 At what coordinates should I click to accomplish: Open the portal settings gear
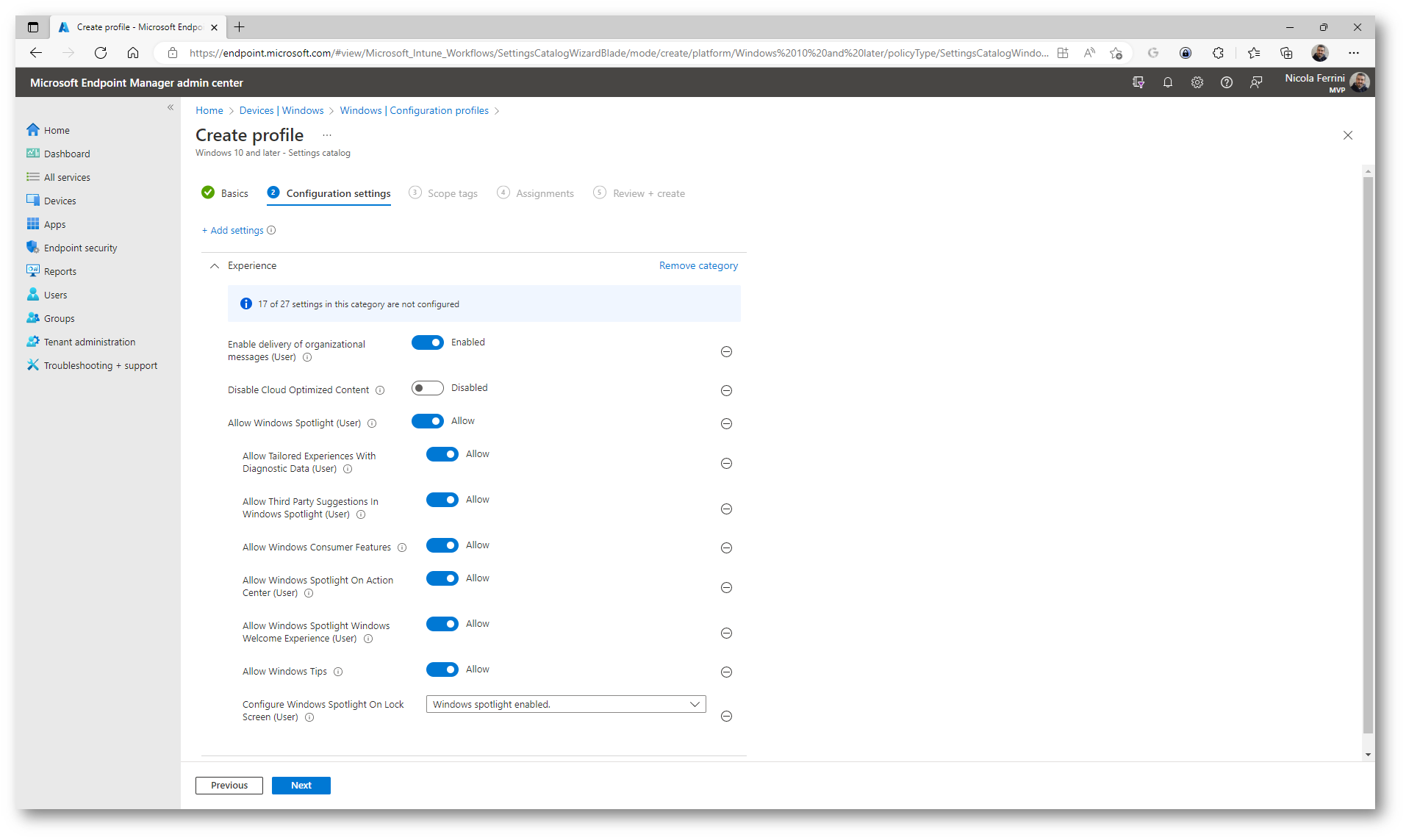1197,82
